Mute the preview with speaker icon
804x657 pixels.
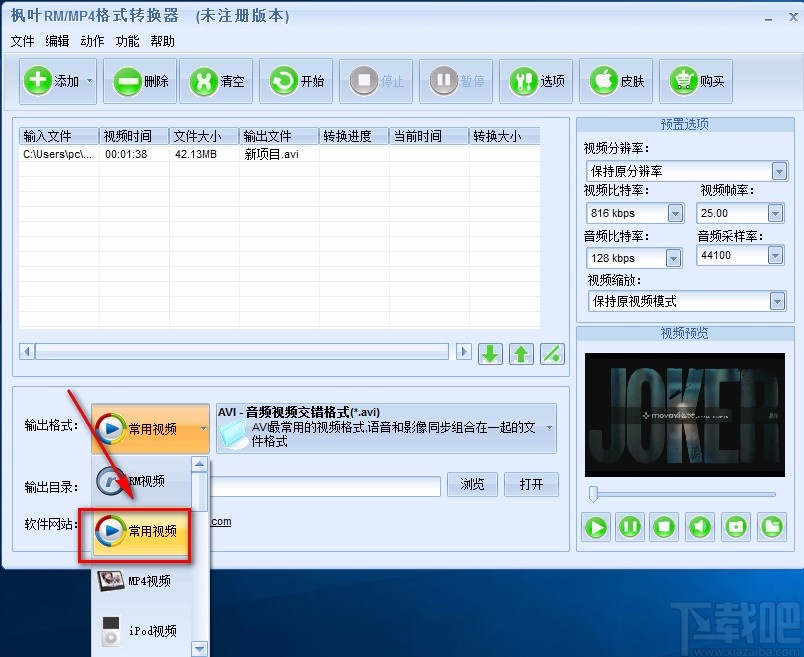[x=700, y=527]
